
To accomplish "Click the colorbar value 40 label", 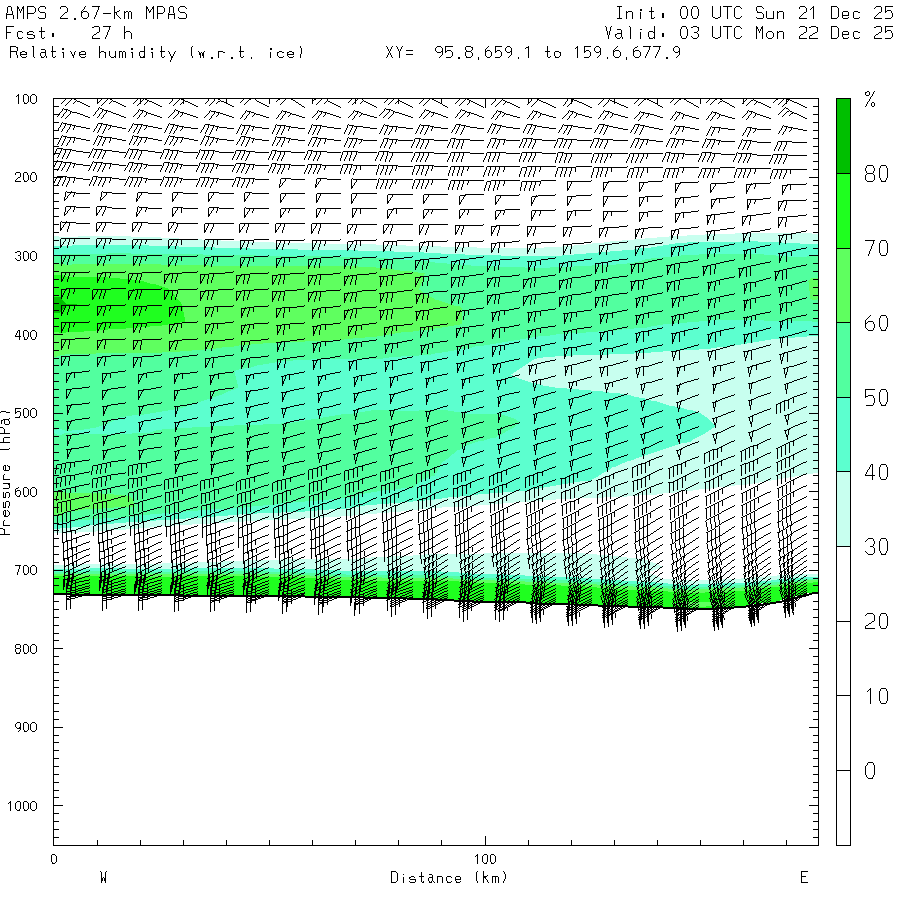I will click(x=877, y=472).
